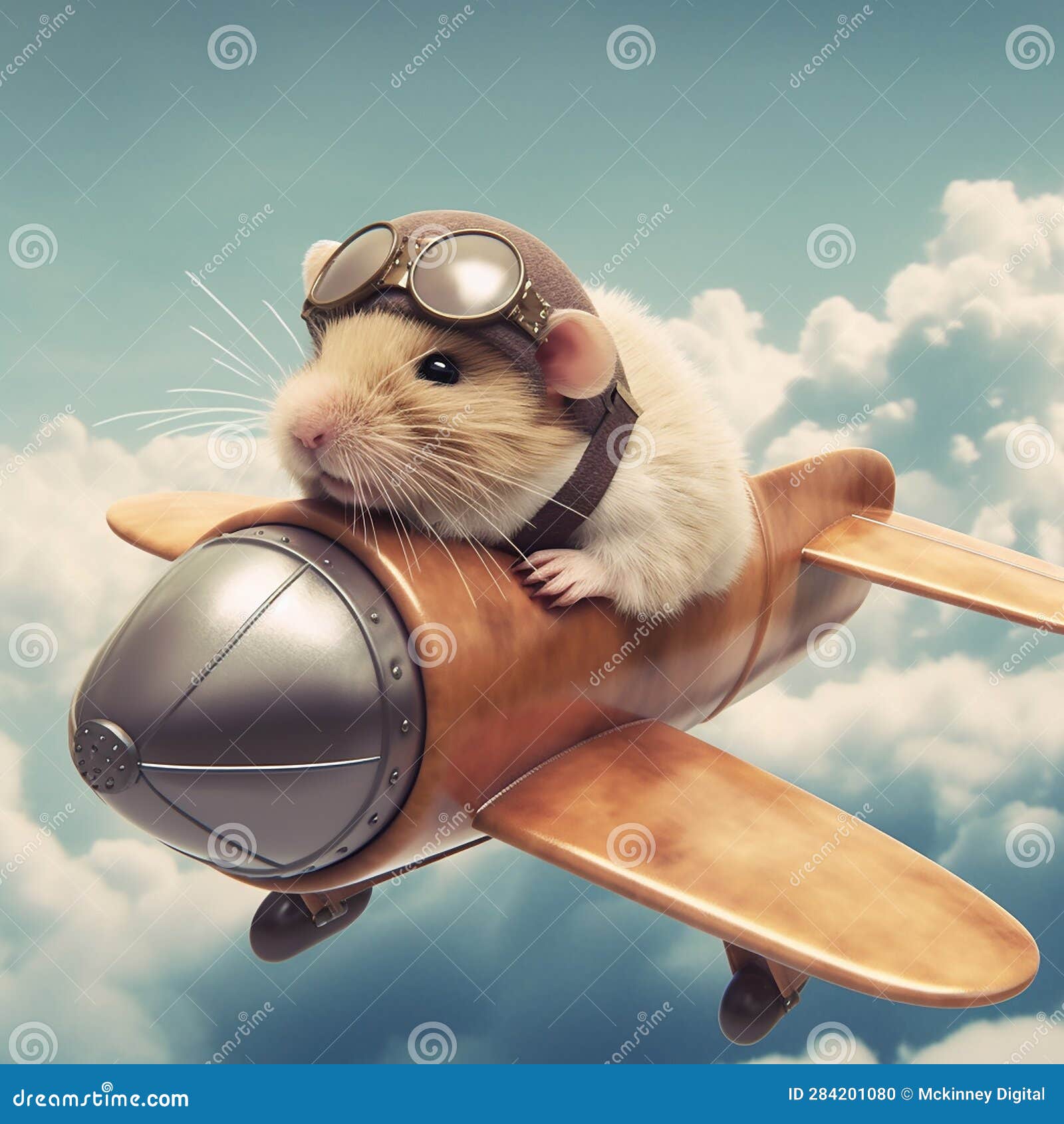Image resolution: width=1064 pixels, height=1124 pixels.
Task: Click the copyright symbol in the footer
Action: pyautogui.click(x=906, y=1094)
